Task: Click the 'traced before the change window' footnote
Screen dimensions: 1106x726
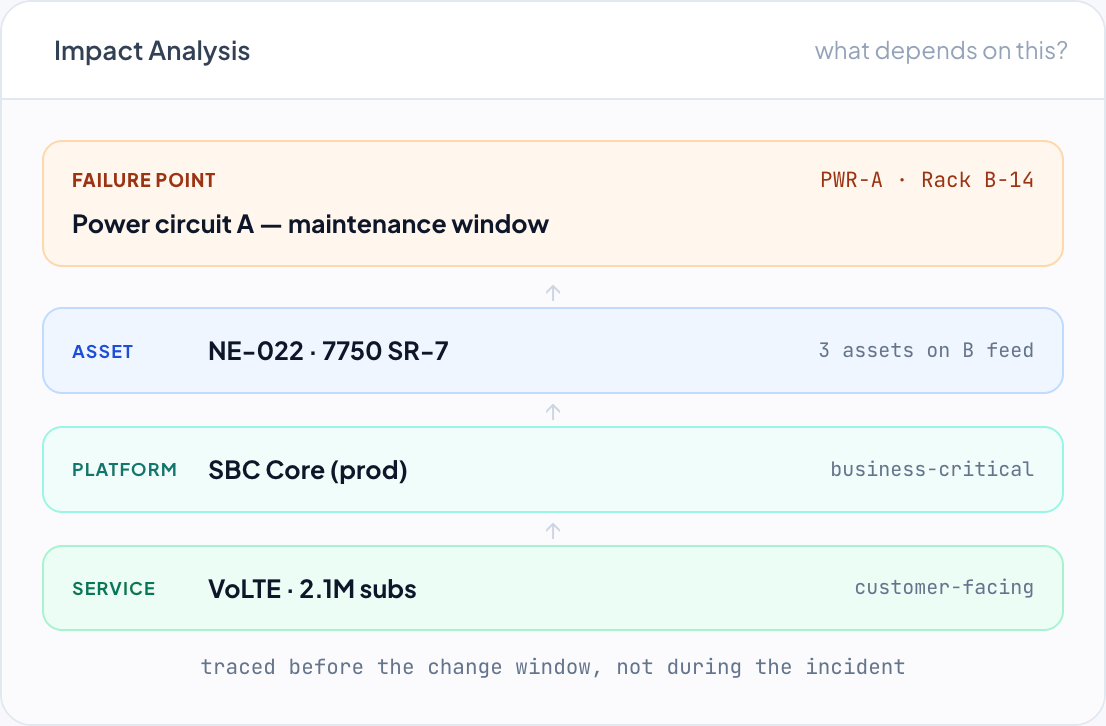Action: point(553,667)
